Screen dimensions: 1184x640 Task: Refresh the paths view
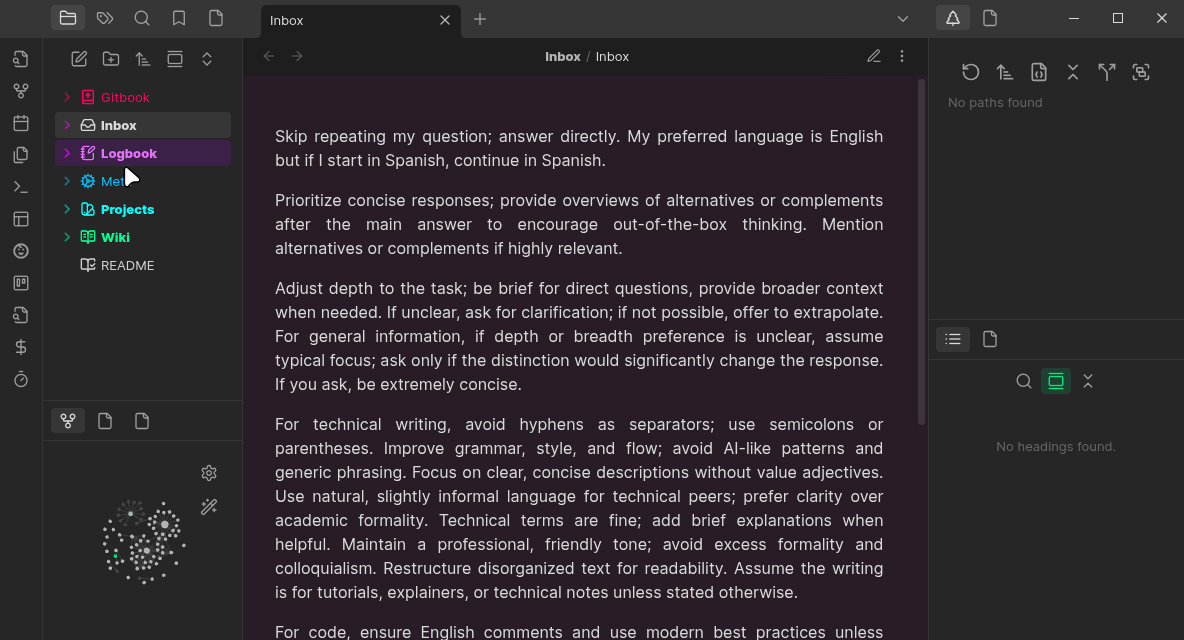971,72
